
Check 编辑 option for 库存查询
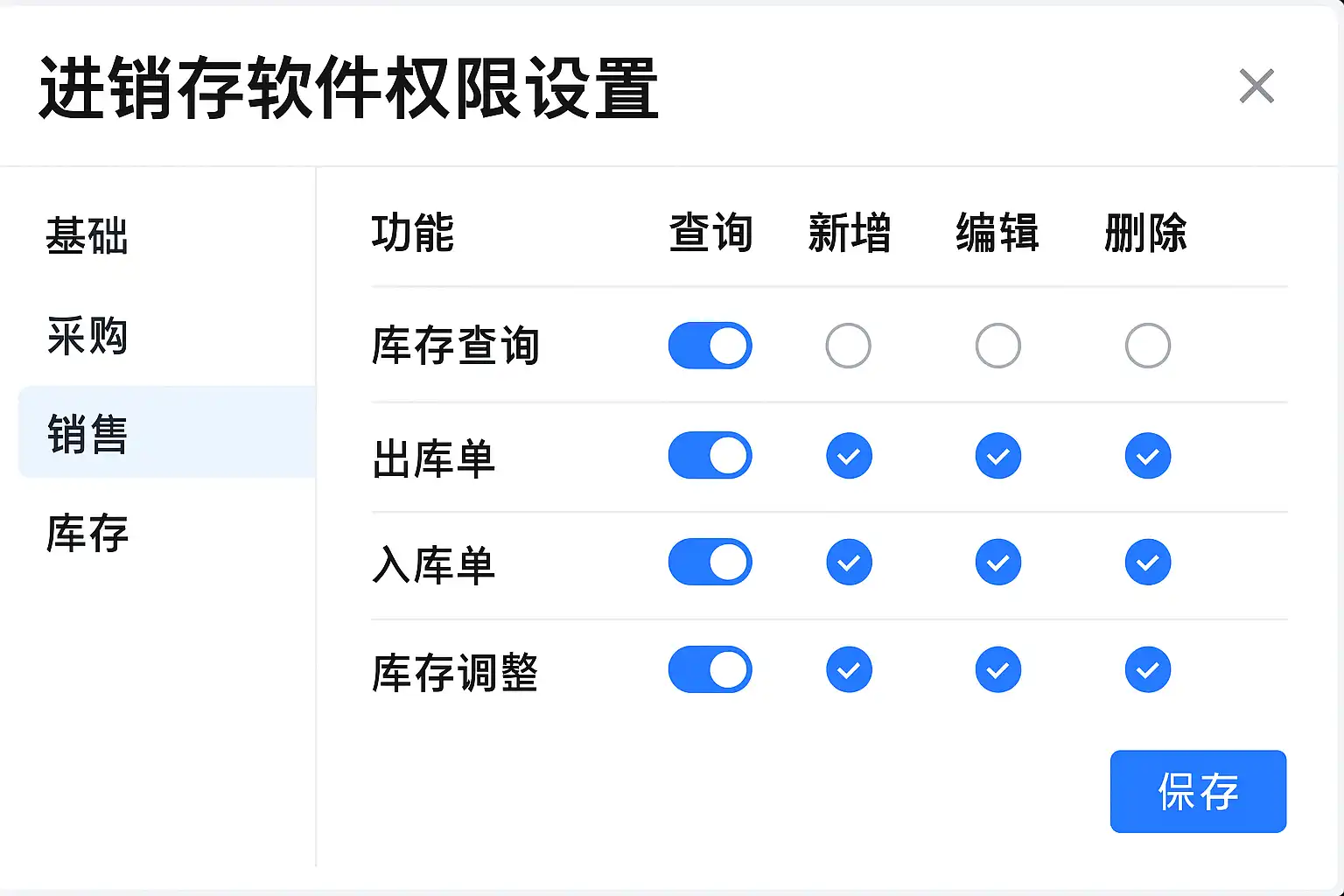coord(997,346)
